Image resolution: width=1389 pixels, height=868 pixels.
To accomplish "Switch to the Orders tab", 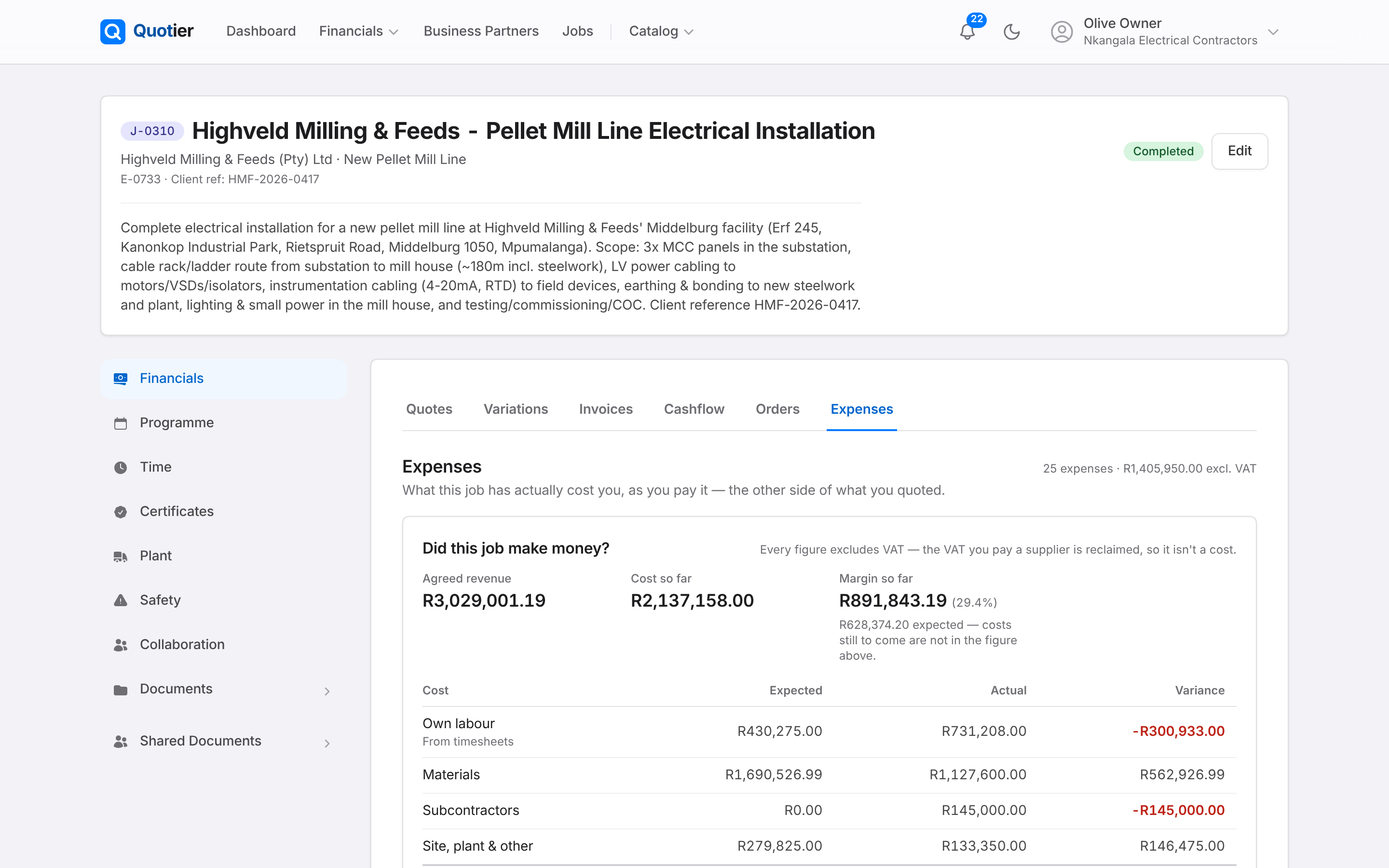I will click(x=777, y=409).
